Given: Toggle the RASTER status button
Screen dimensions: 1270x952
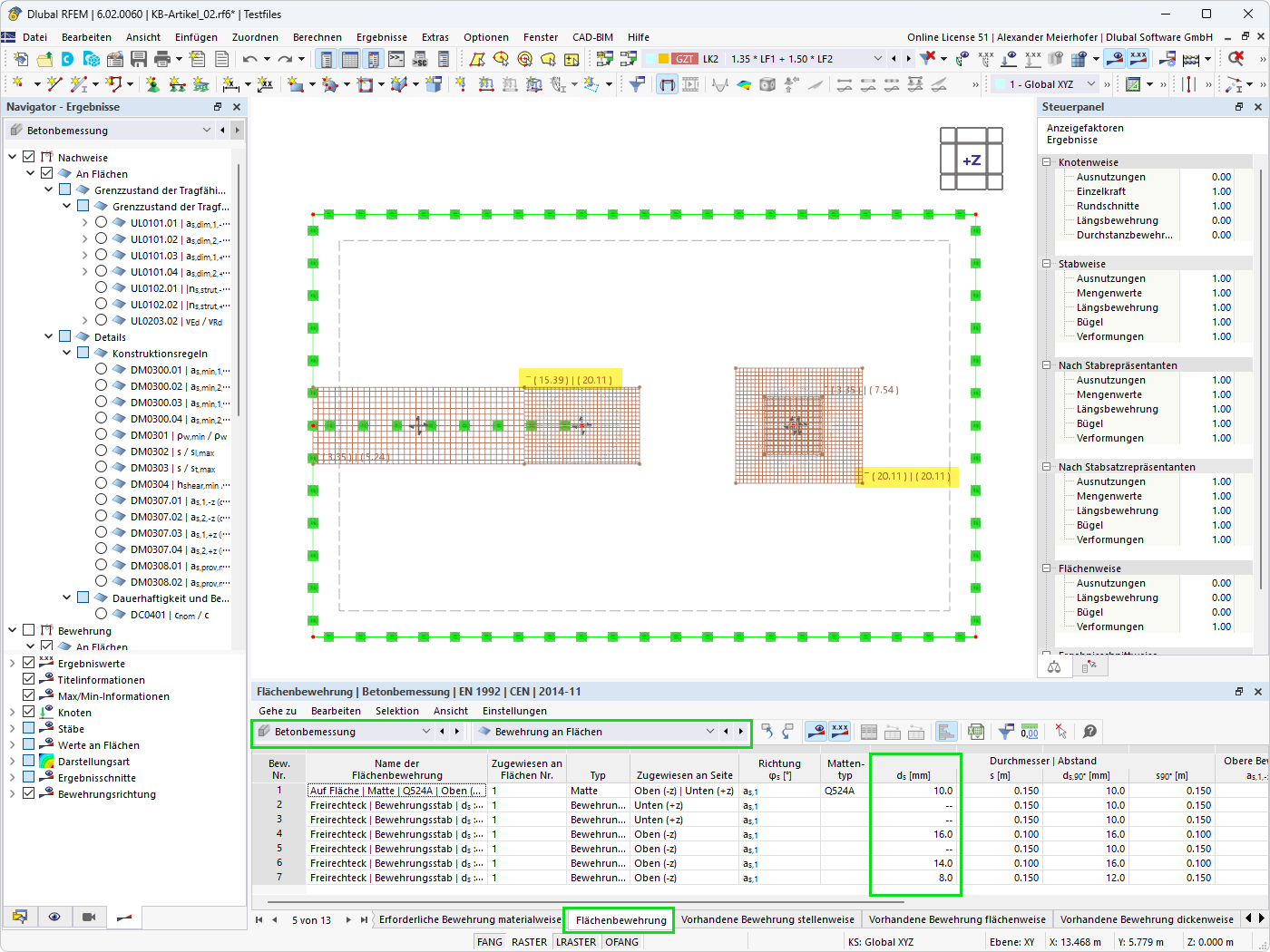Looking at the screenshot, I should coord(529,942).
